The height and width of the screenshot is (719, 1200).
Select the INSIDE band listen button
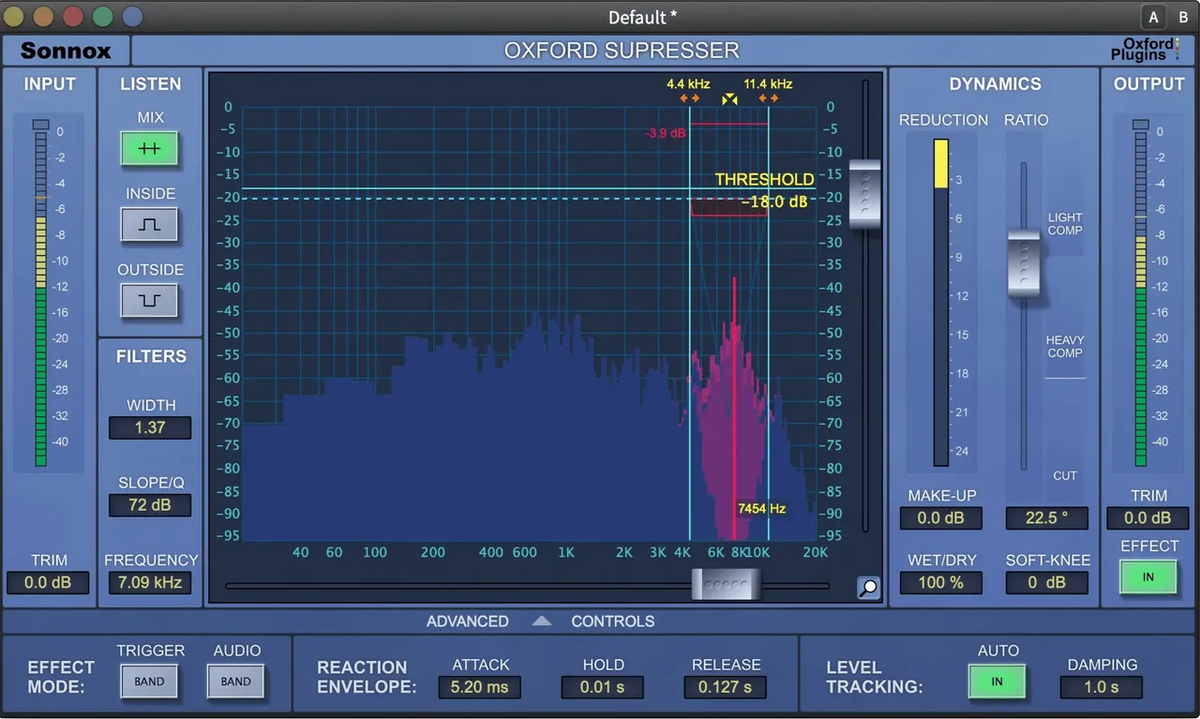click(149, 224)
